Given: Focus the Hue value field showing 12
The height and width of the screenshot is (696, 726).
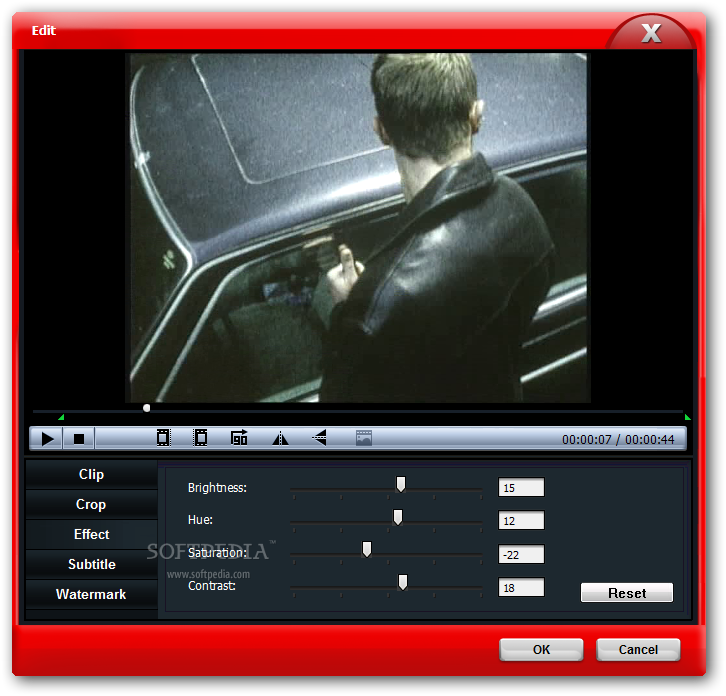Looking at the screenshot, I should pos(521,521).
